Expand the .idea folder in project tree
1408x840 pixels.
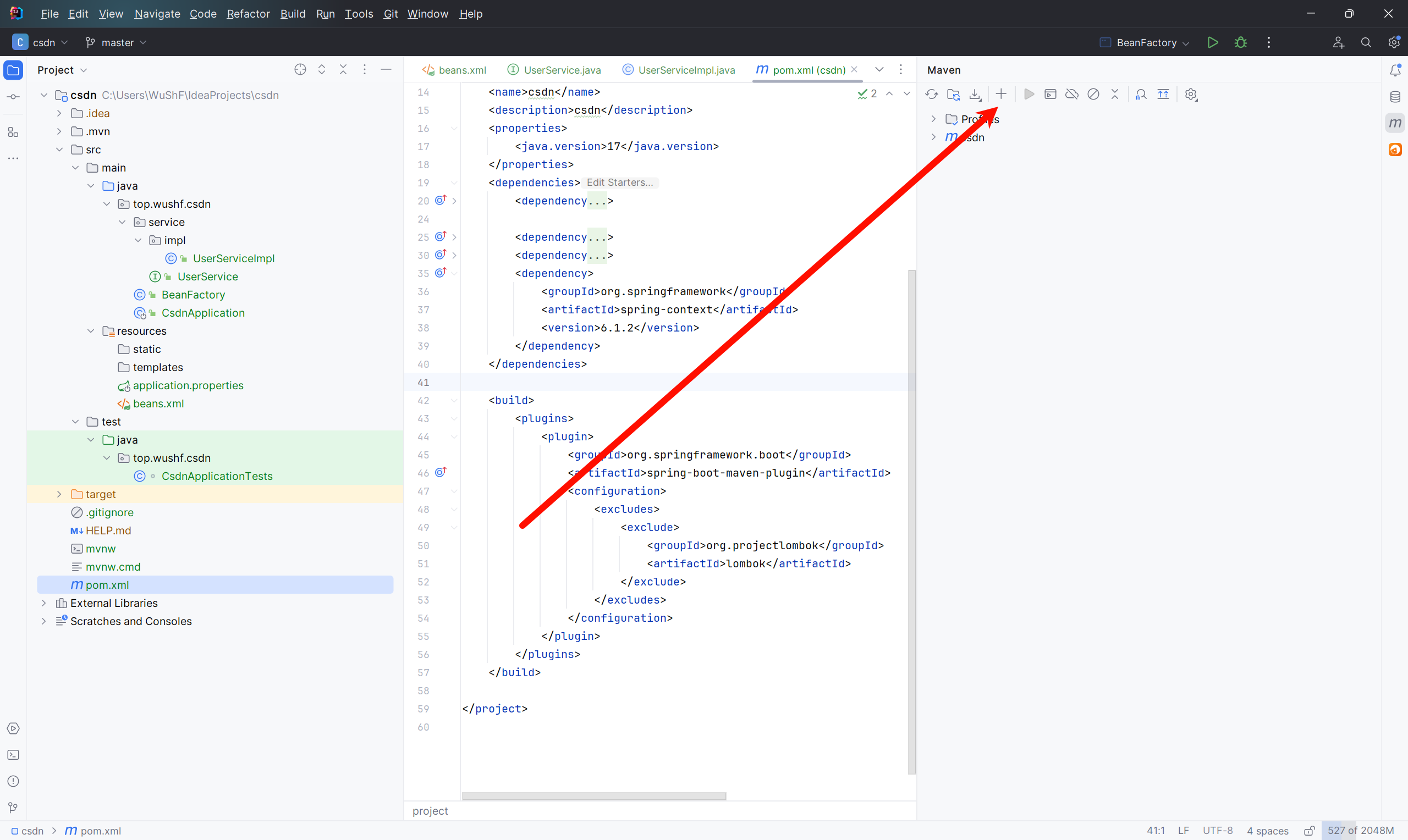click(59, 113)
